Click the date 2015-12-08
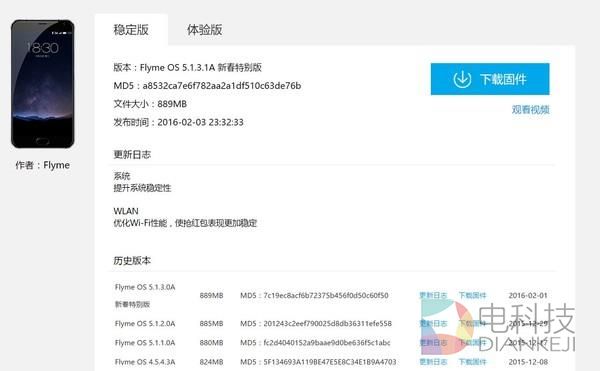 pyautogui.click(x=528, y=362)
